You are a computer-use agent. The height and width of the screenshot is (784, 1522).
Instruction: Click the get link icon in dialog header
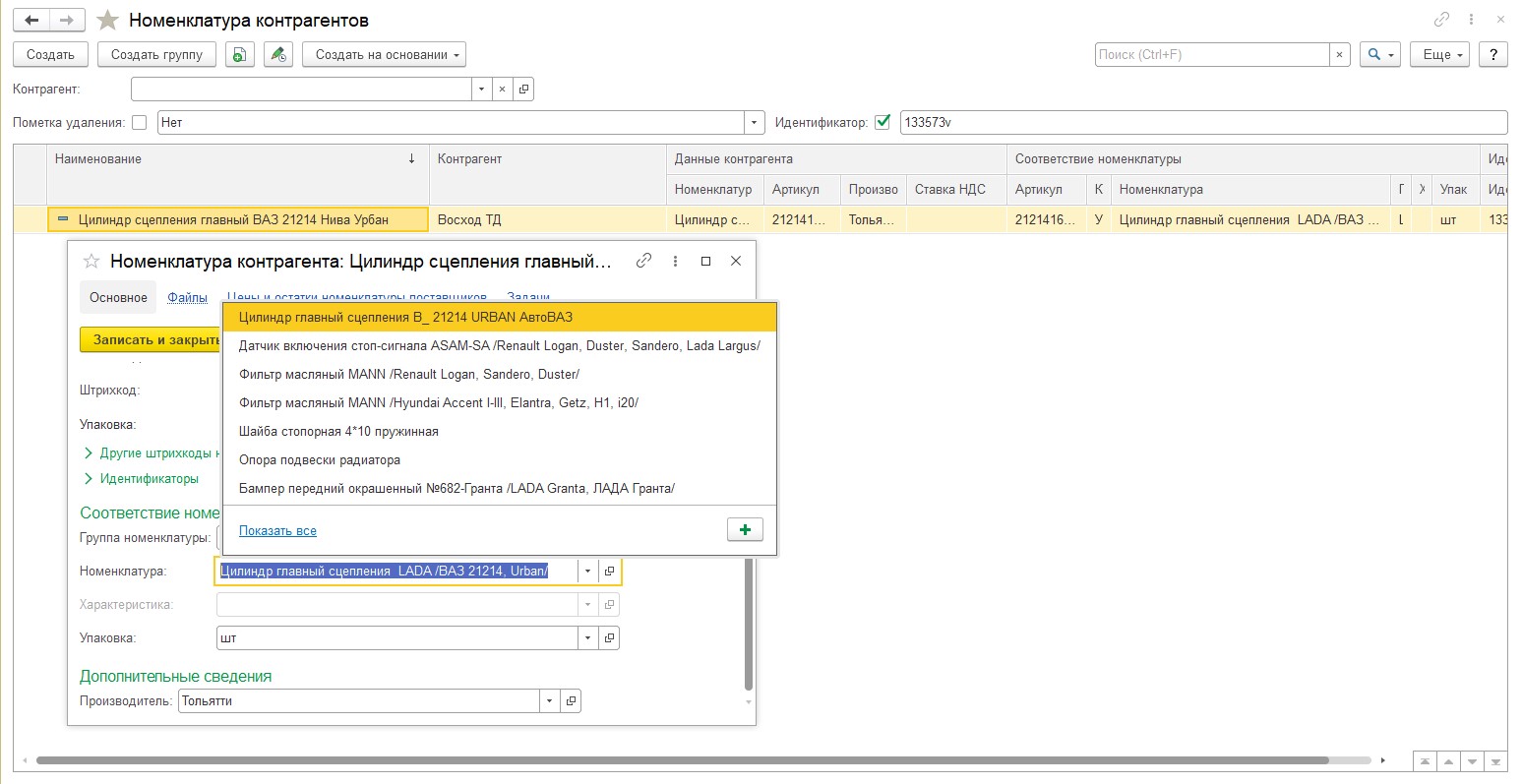click(644, 261)
